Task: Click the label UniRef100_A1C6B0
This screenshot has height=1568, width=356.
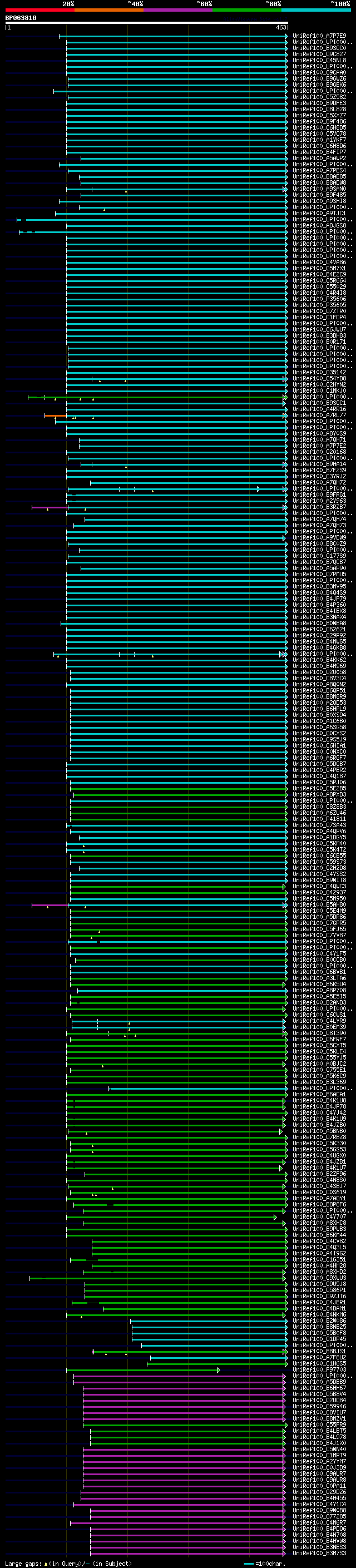Action: (319, 721)
